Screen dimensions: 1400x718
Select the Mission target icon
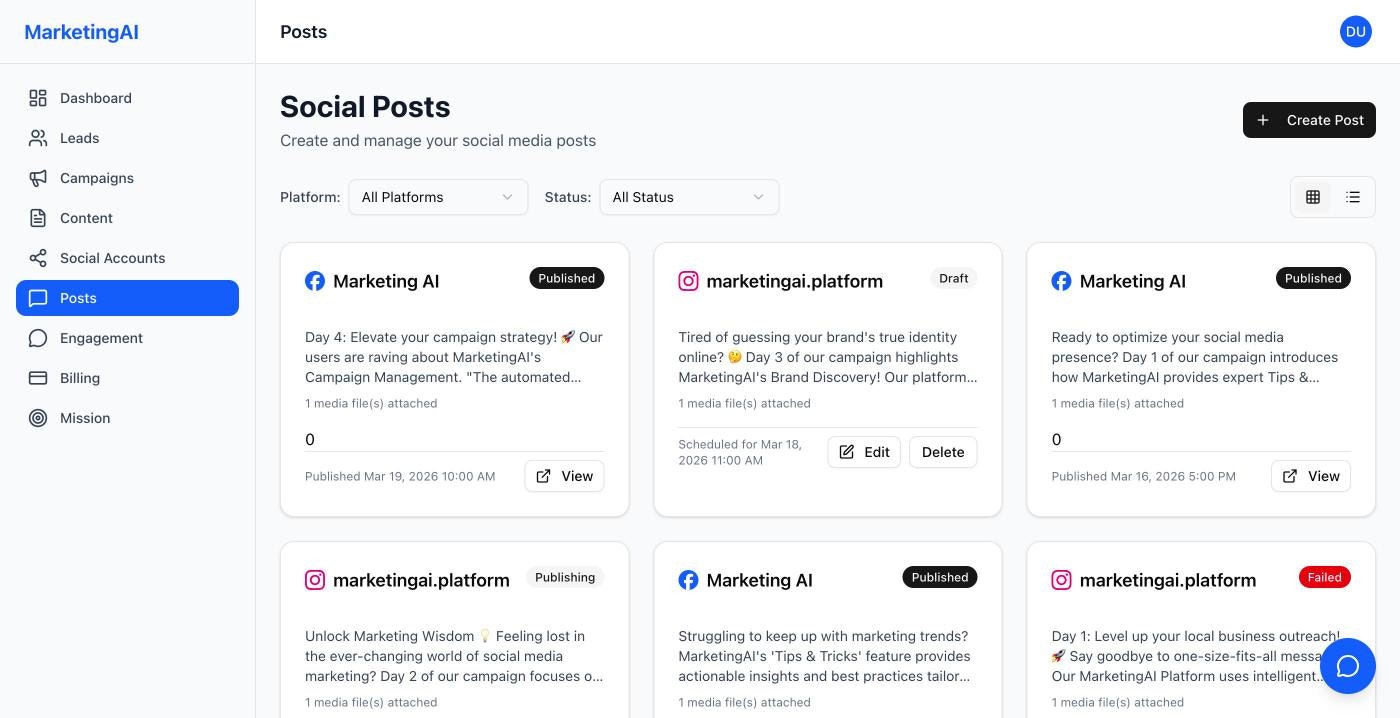tap(38, 418)
